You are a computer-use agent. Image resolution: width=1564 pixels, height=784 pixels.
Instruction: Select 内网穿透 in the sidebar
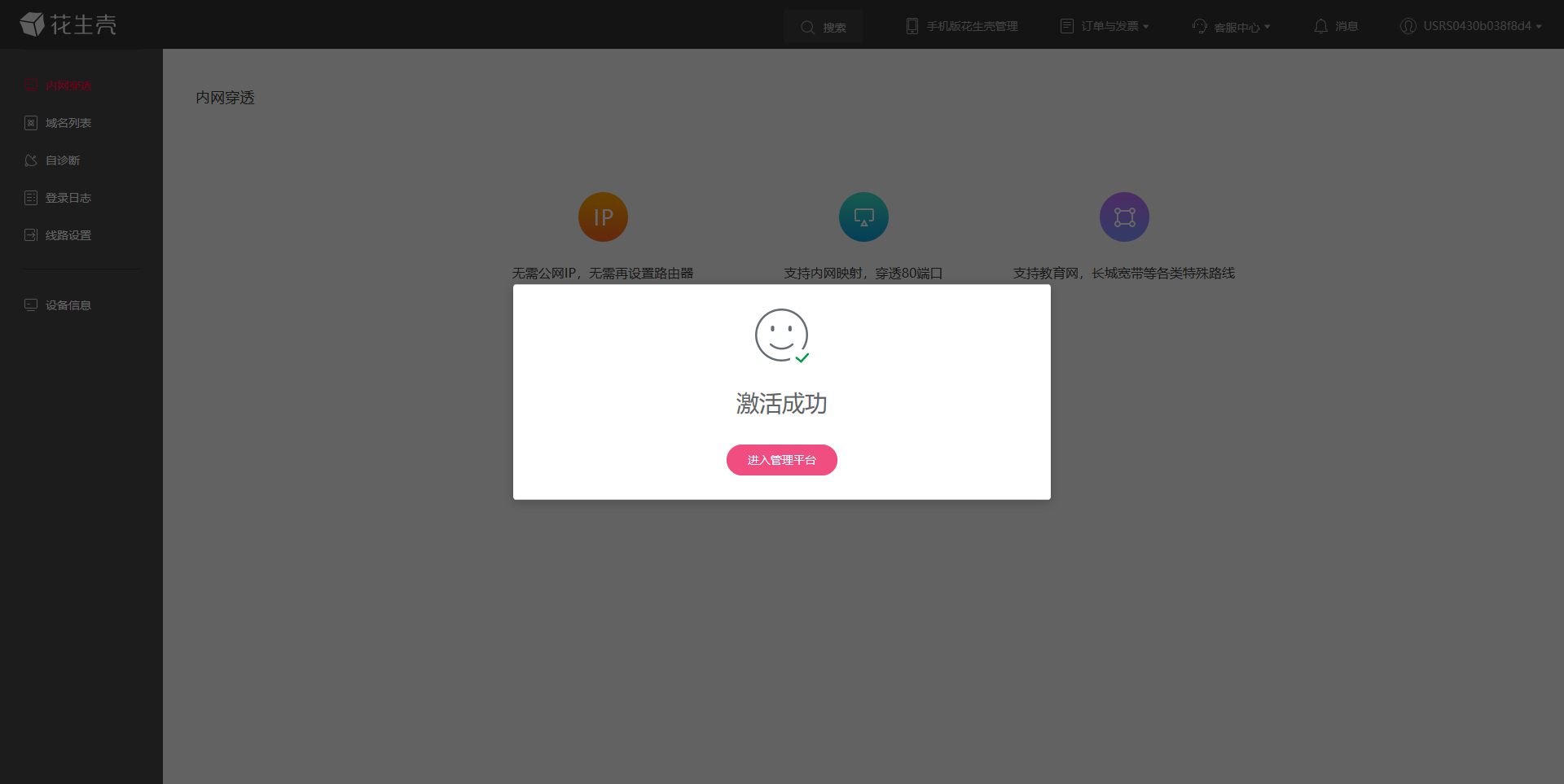click(68, 85)
